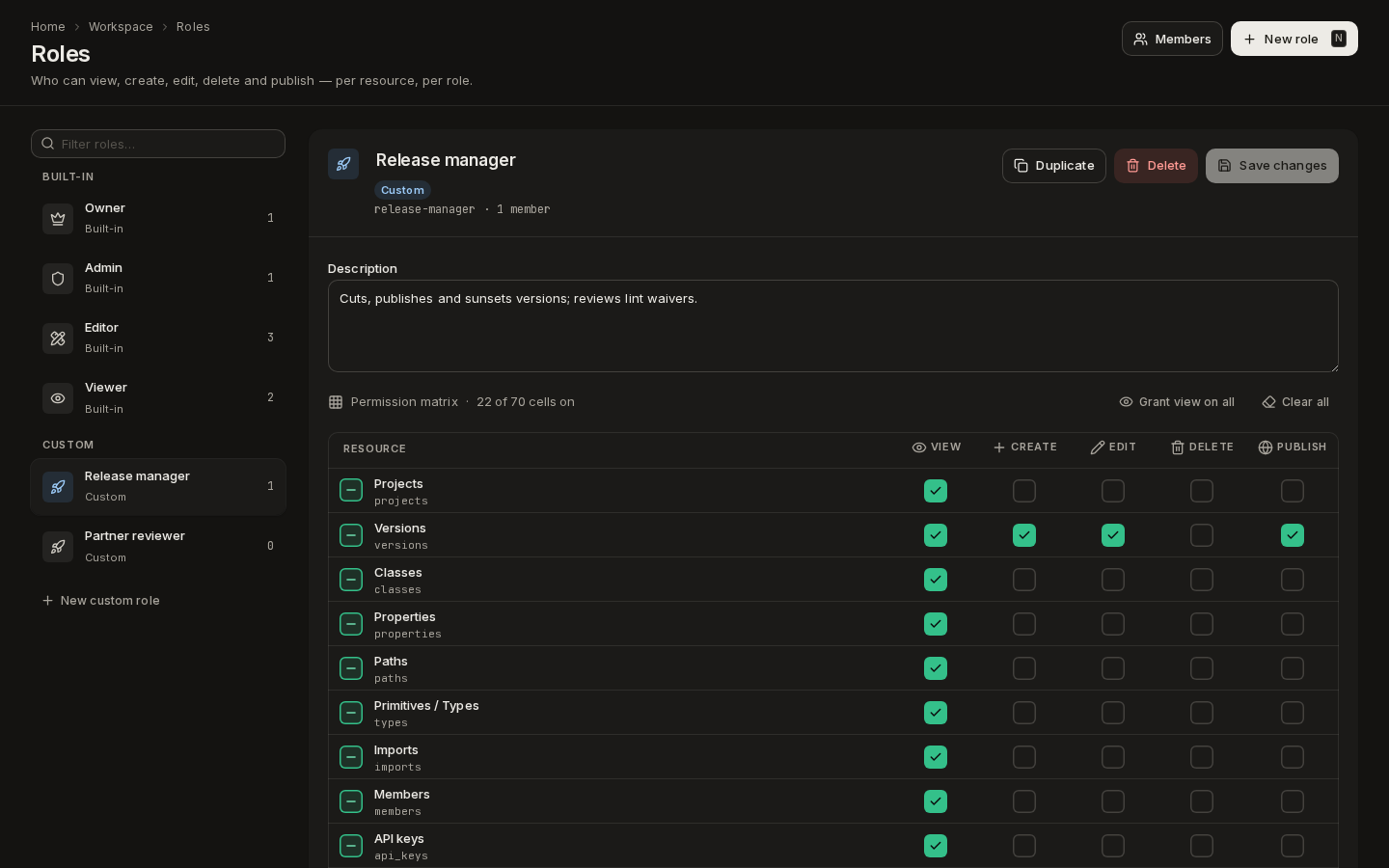The height and width of the screenshot is (868, 1389).
Task: Click the Partner reviewer rocket icon
Action: (58, 547)
